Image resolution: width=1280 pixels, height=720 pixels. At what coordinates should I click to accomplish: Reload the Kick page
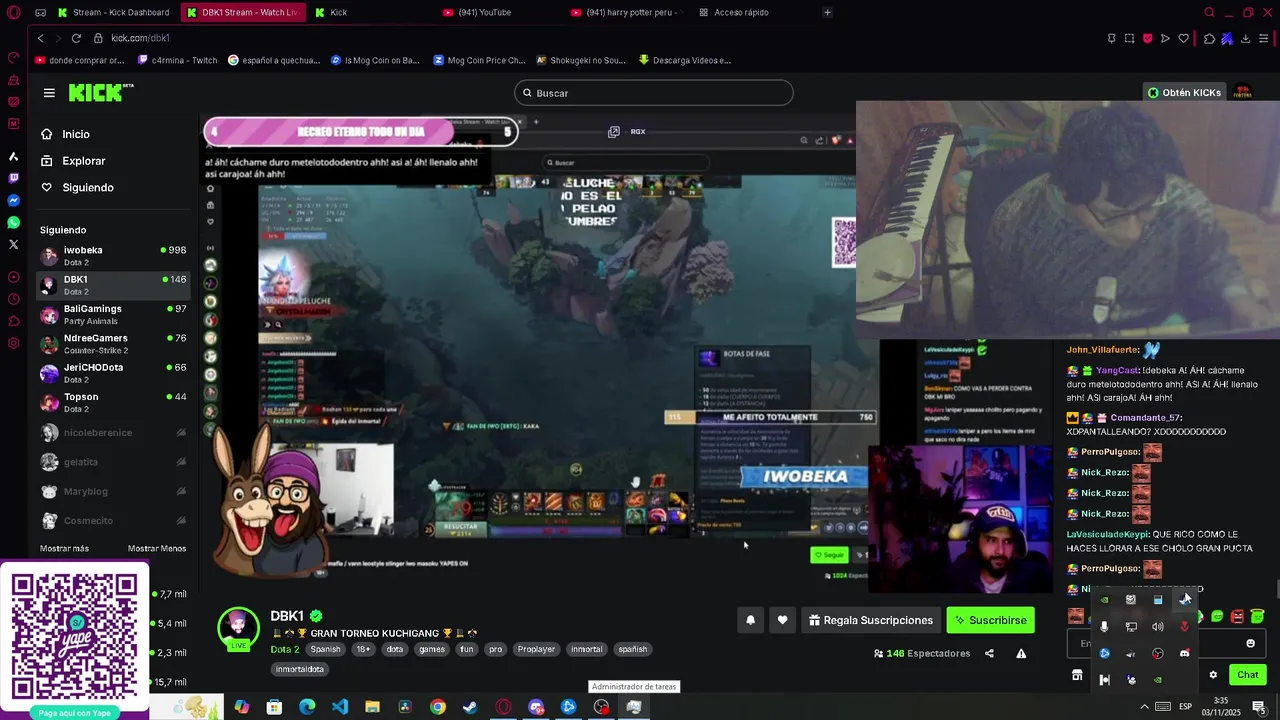pos(76,38)
